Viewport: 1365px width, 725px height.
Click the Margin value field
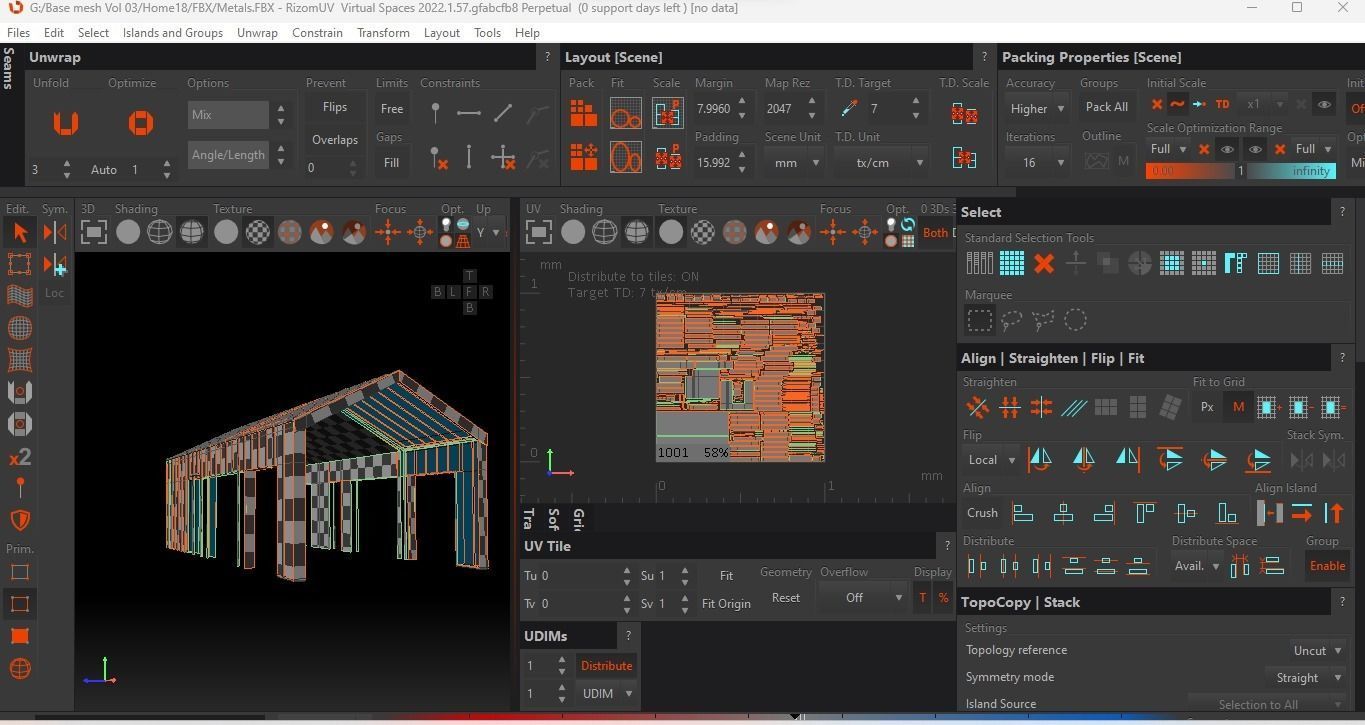point(714,109)
